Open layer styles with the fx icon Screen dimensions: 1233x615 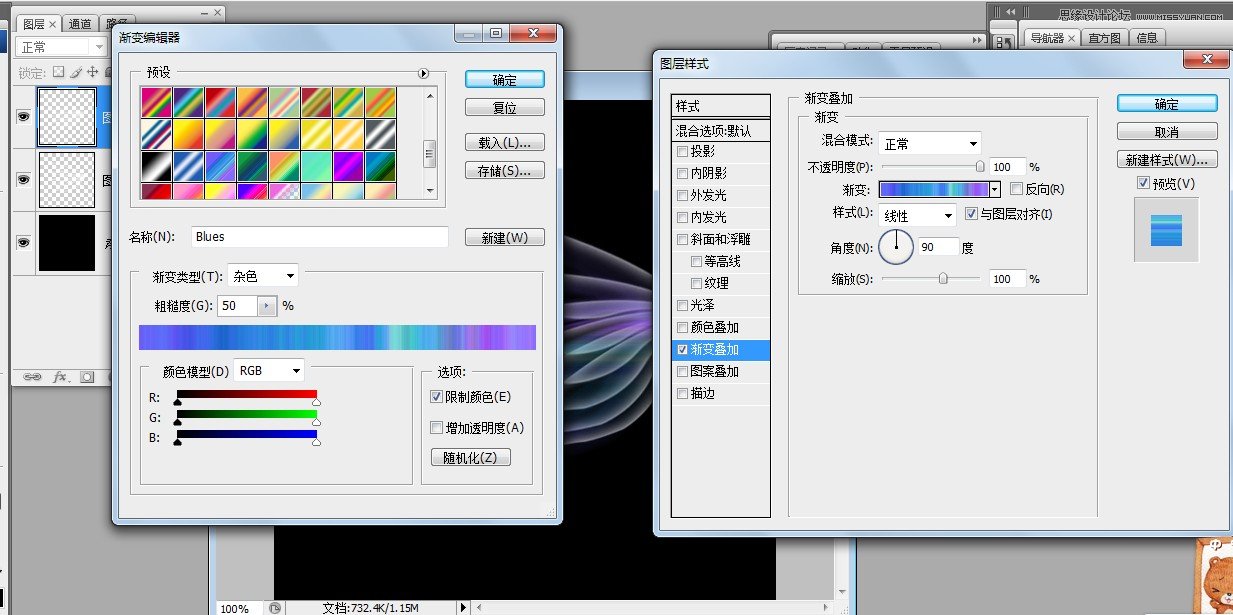pyautogui.click(x=60, y=378)
